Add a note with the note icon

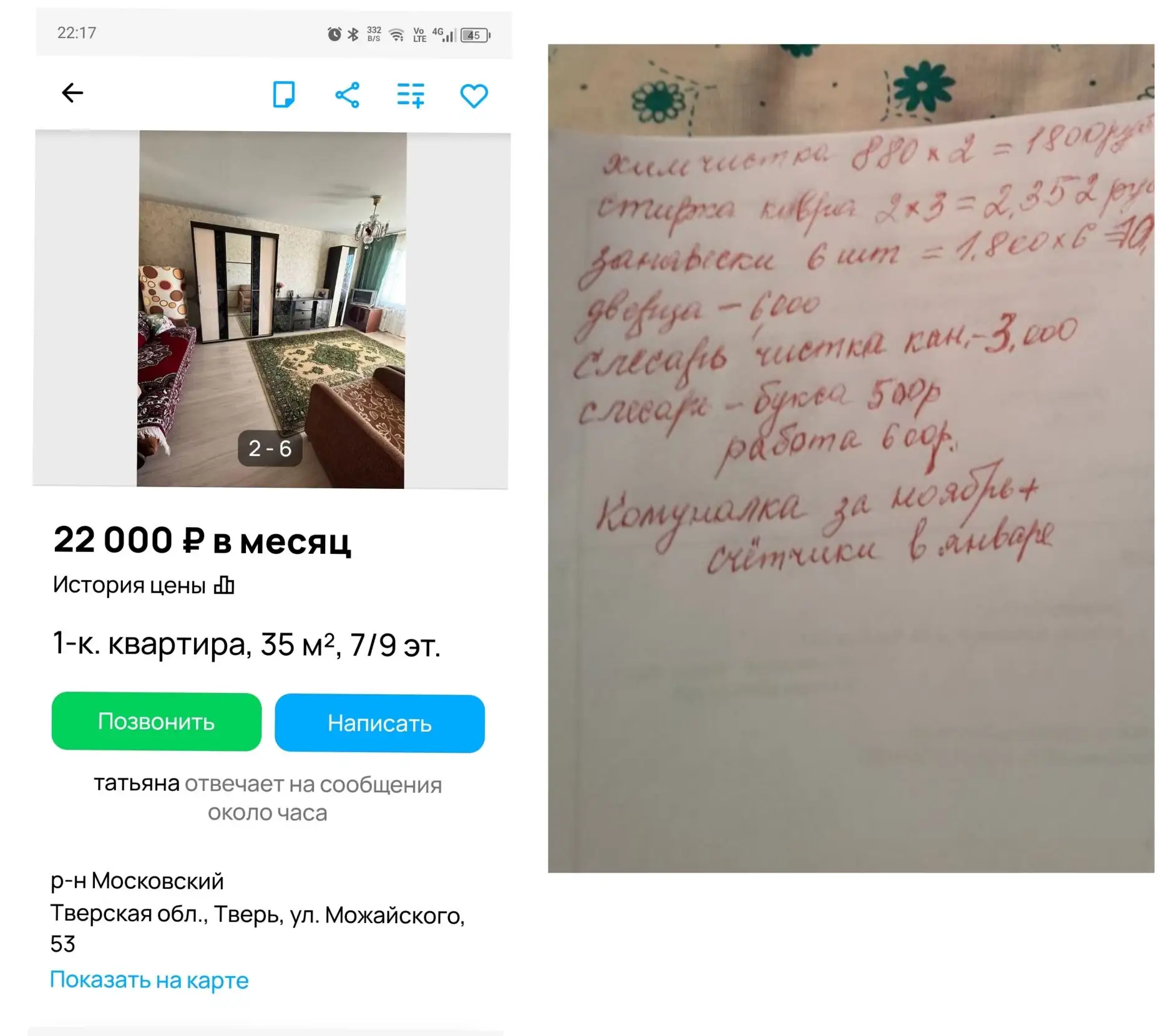(284, 94)
